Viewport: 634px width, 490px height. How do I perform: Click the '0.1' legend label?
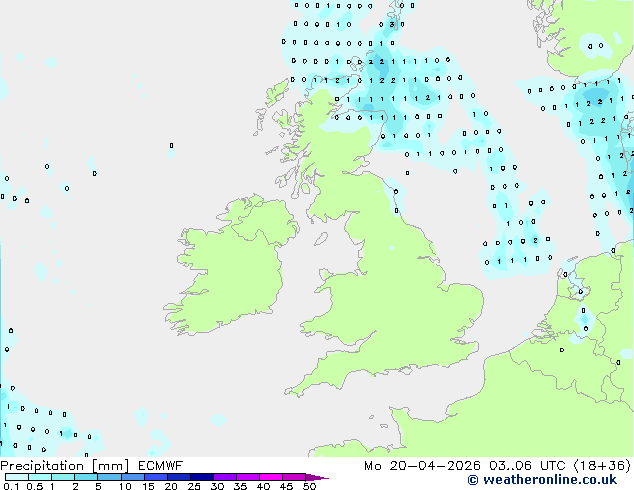(11, 486)
